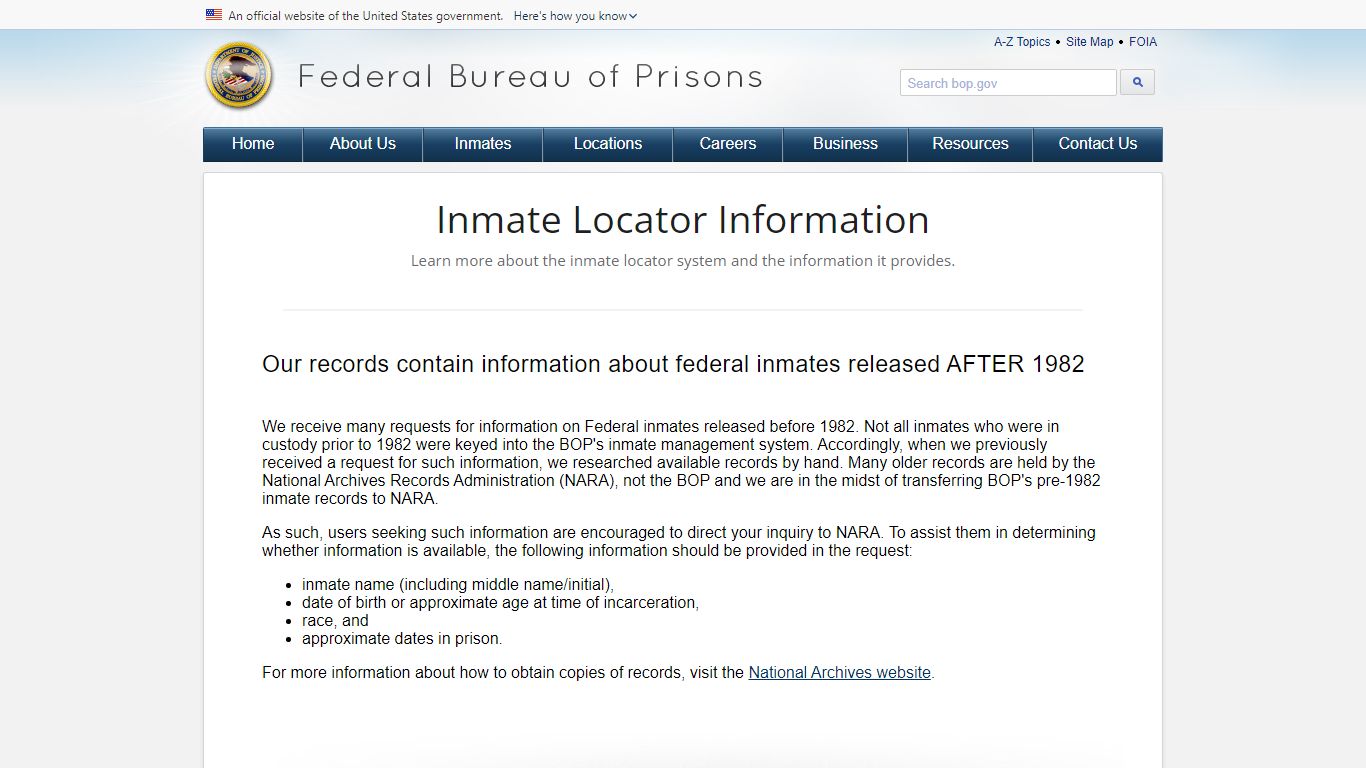Select the Resources menu item

tap(970, 144)
